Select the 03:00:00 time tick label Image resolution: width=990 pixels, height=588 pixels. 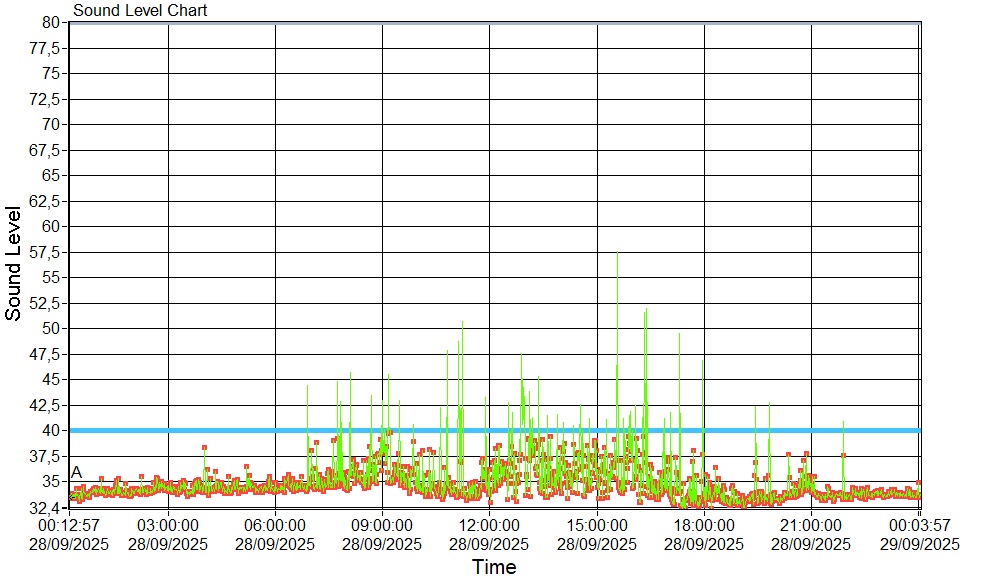click(168, 524)
